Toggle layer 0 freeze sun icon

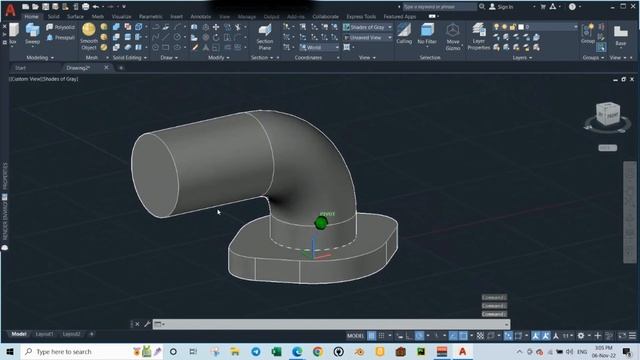[x=504, y=27]
